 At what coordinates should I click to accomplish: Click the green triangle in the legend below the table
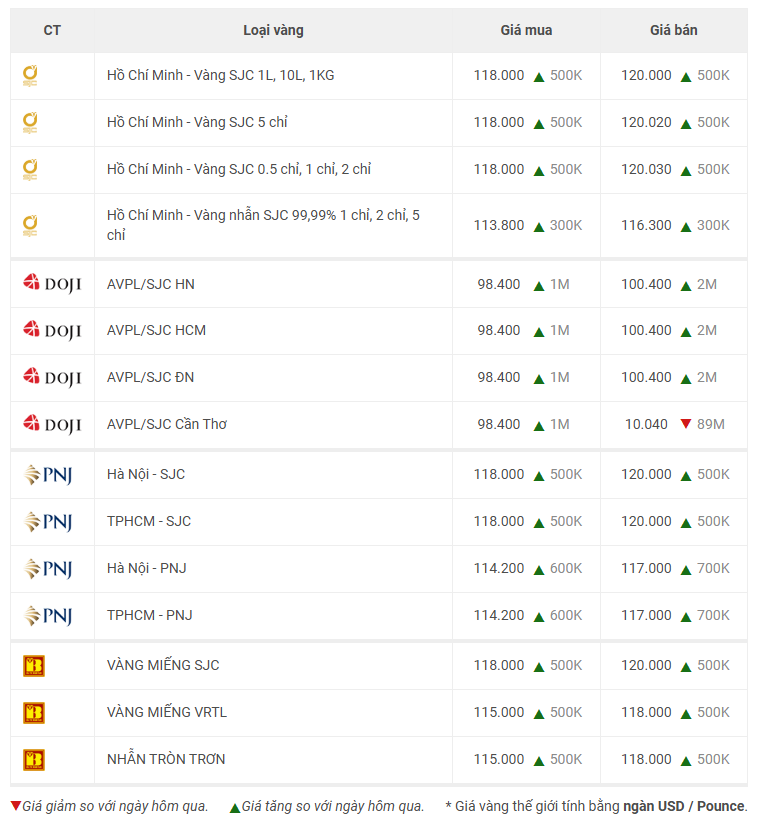click(235, 808)
